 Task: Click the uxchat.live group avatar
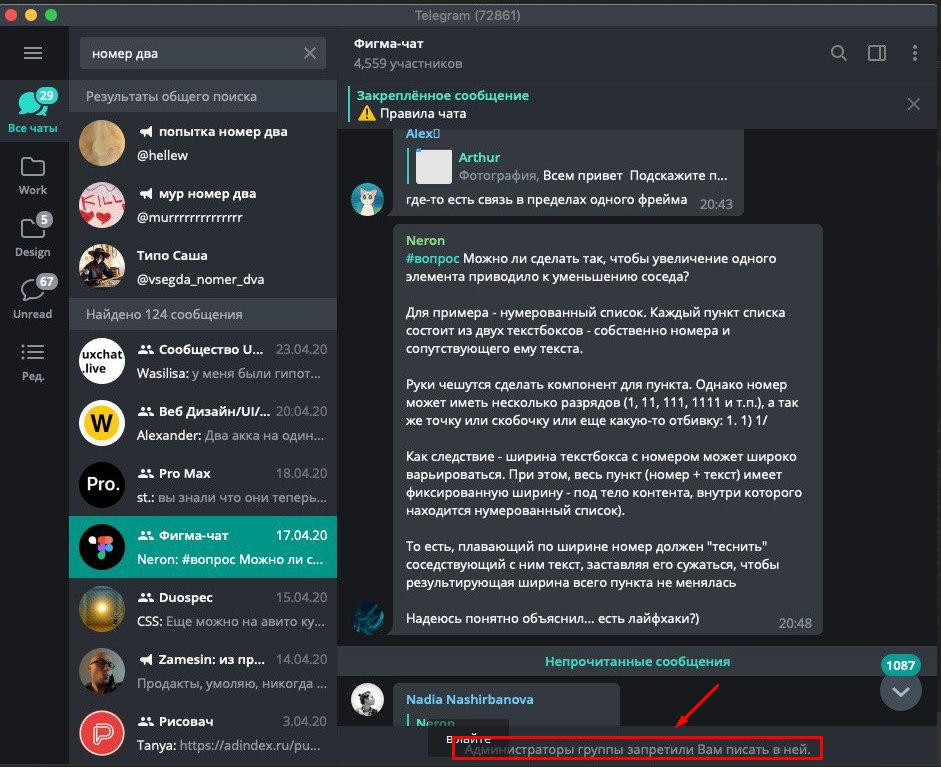point(102,361)
